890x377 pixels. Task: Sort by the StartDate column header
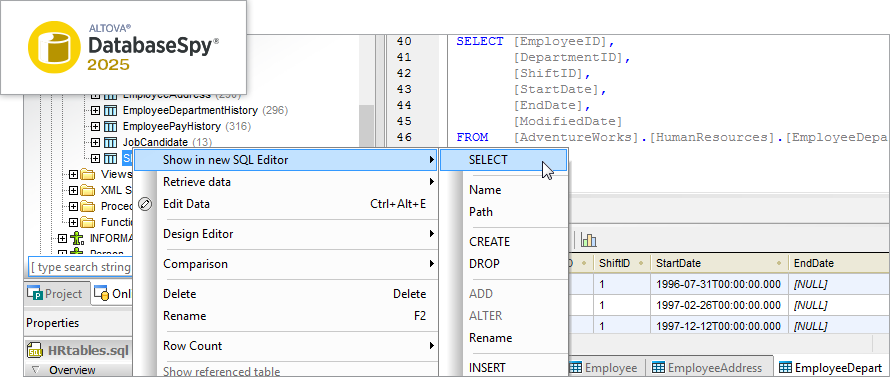(719, 263)
